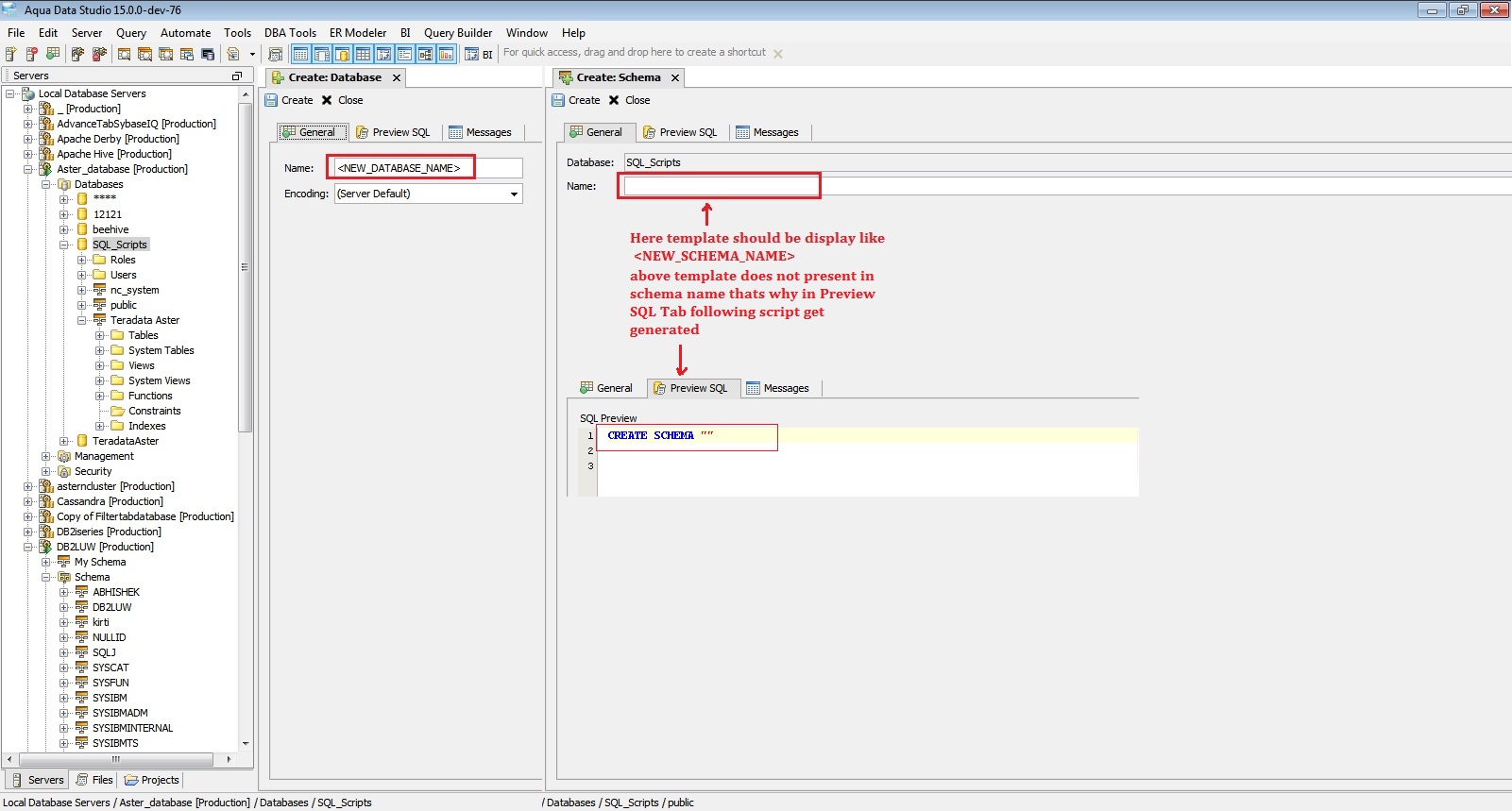The width and height of the screenshot is (1512, 811).
Task: Click the database Name field with <NEW_DATABASE_NAME>
Action: (x=428, y=168)
